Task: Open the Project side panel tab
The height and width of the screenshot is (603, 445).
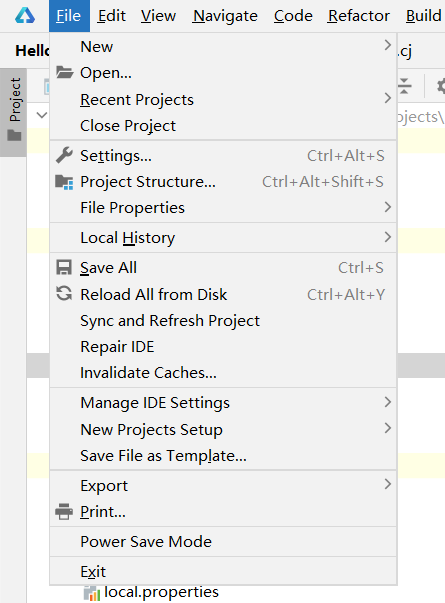Action: pos(14,112)
